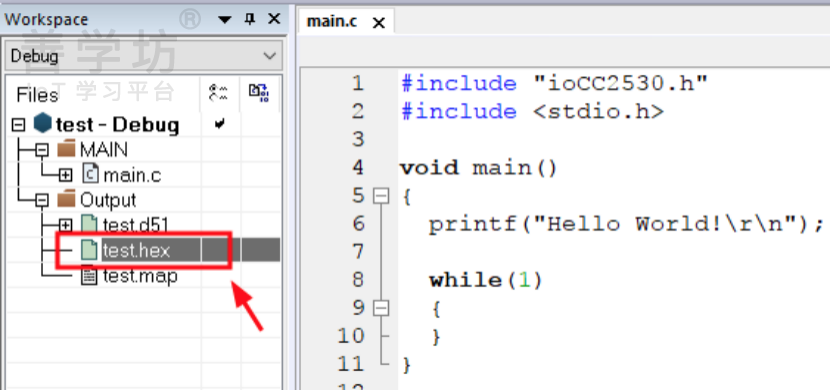Expand the main.c node
The width and height of the screenshot is (830, 390).
tap(65, 175)
